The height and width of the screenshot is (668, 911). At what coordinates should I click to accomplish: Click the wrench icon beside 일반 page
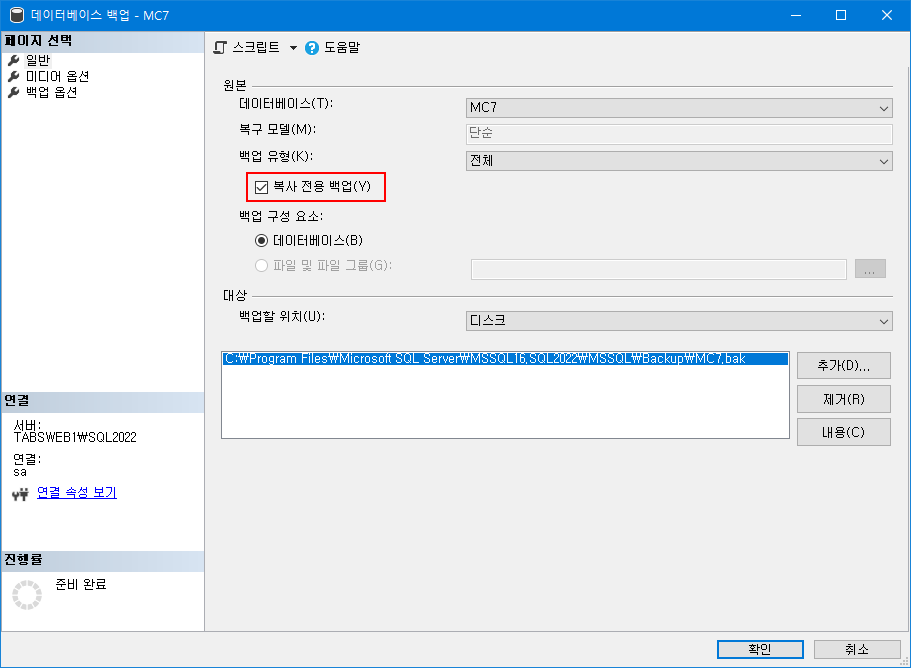(14, 60)
